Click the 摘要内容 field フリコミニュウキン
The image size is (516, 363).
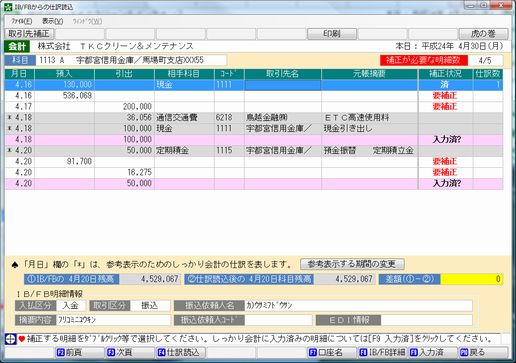113,320
